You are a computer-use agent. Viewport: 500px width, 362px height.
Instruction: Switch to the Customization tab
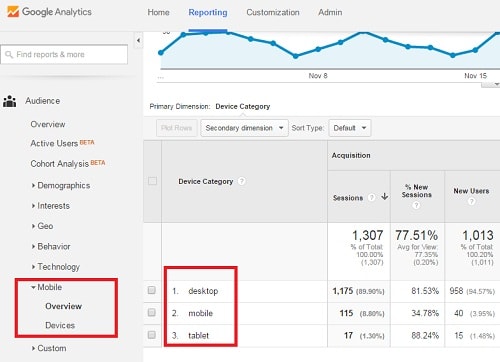273,12
